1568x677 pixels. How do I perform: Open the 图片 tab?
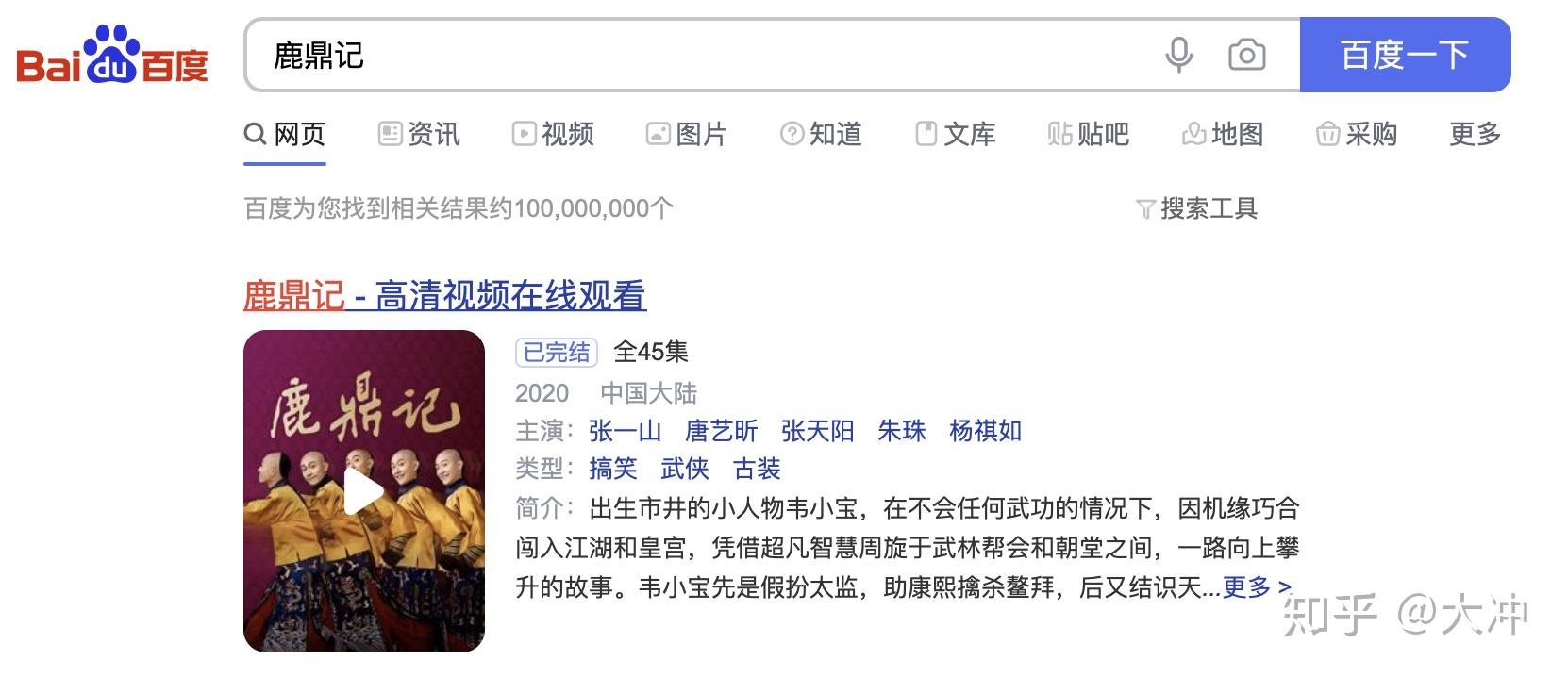pyautogui.click(x=687, y=134)
